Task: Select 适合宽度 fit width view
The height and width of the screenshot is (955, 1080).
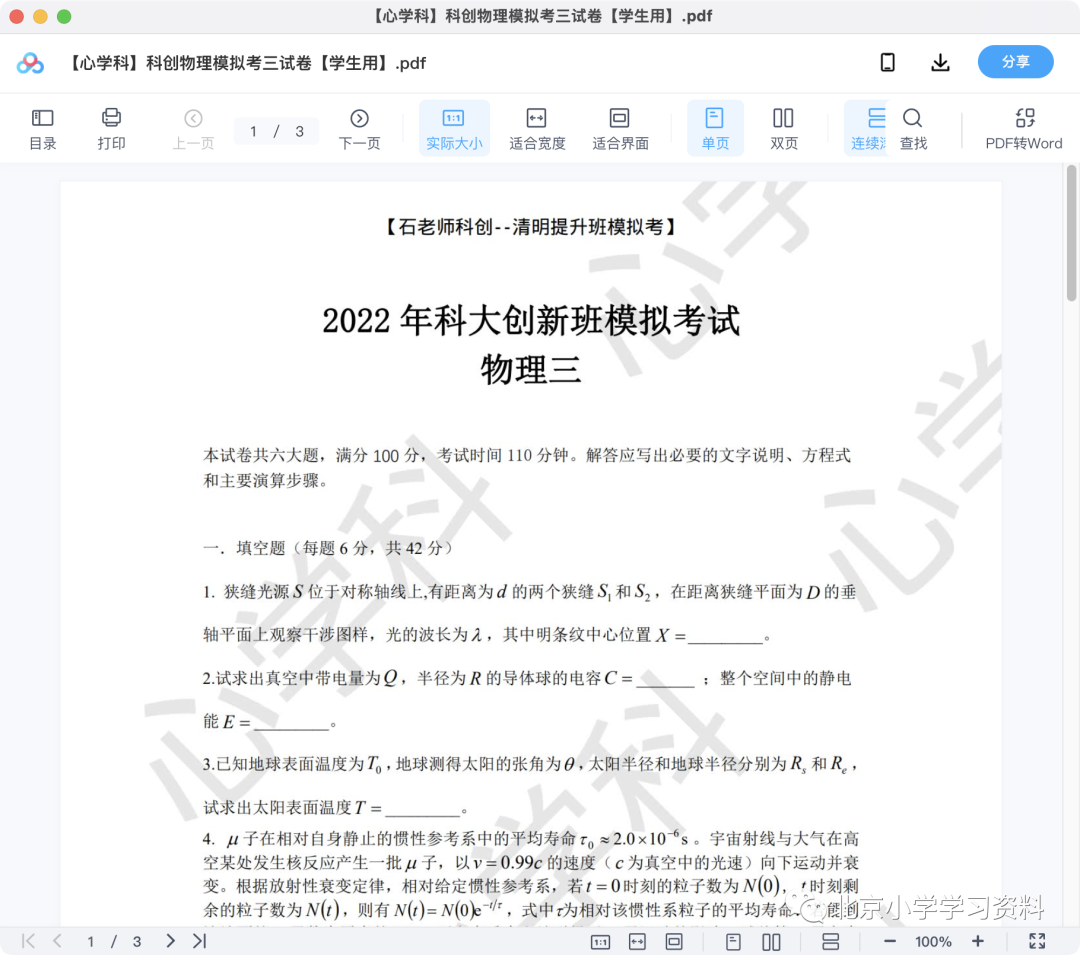Action: click(x=537, y=128)
